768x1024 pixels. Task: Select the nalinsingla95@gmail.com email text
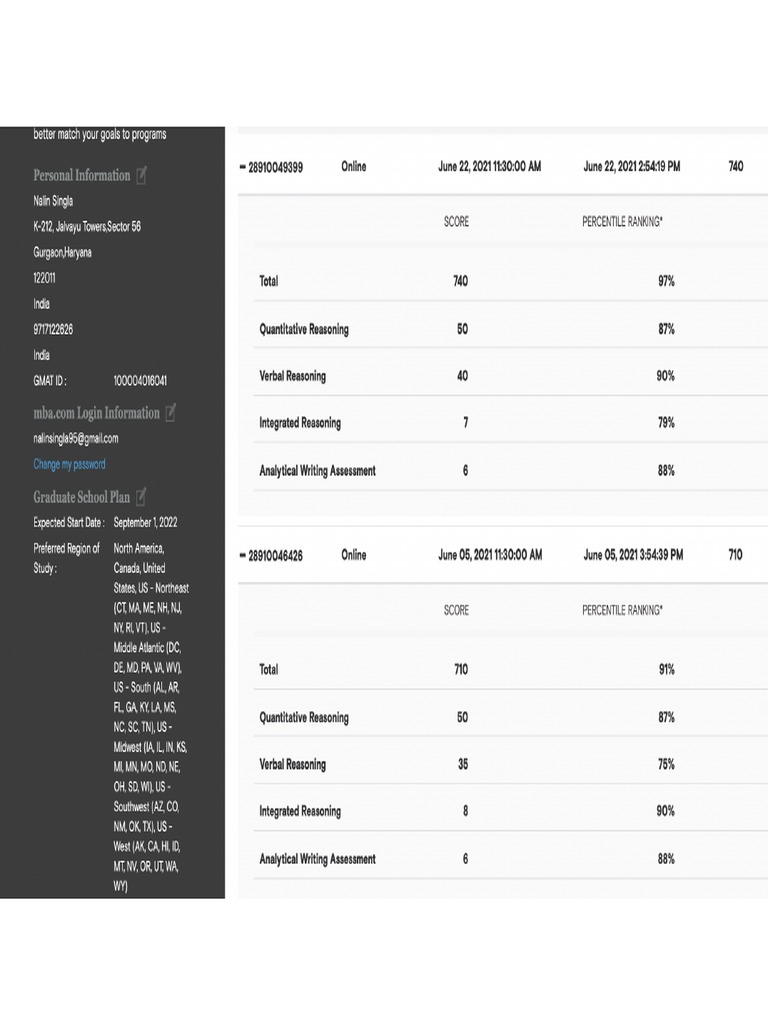click(76, 438)
